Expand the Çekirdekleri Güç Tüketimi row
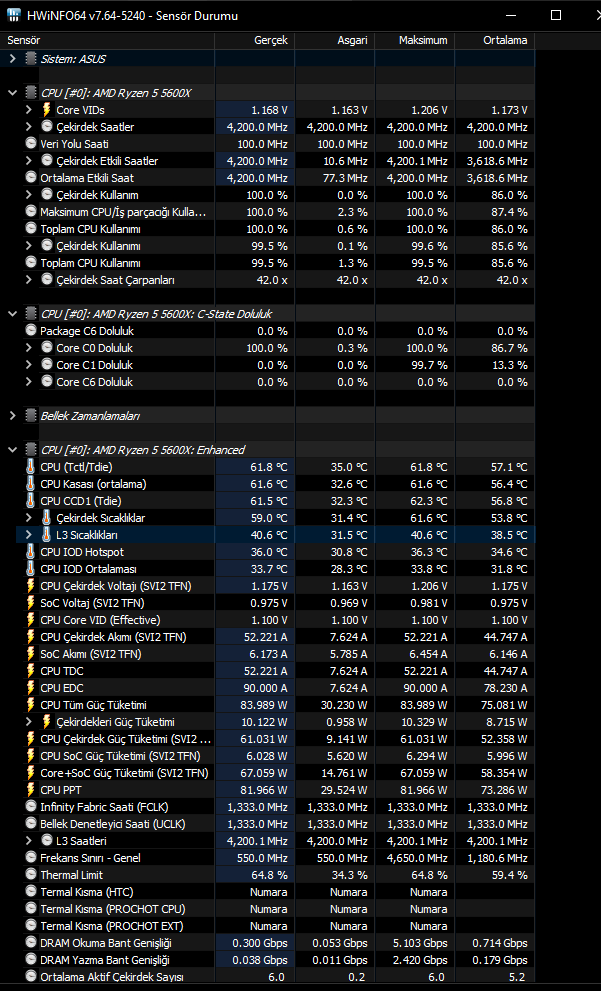Screen dimensions: 601x991 pyautogui.click(x=28, y=722)
